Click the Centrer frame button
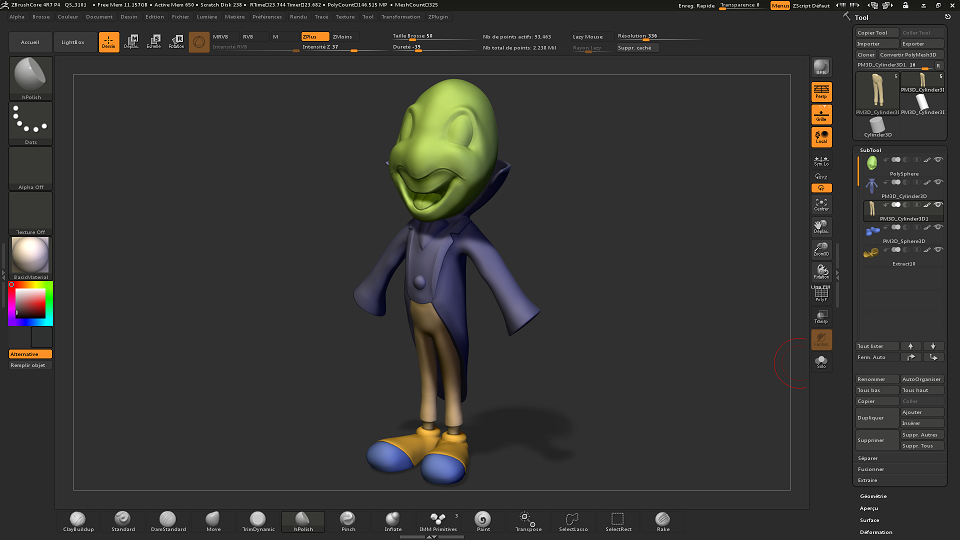Image resolution: width=960 pixels, height=540 pixels. point(821,204)
